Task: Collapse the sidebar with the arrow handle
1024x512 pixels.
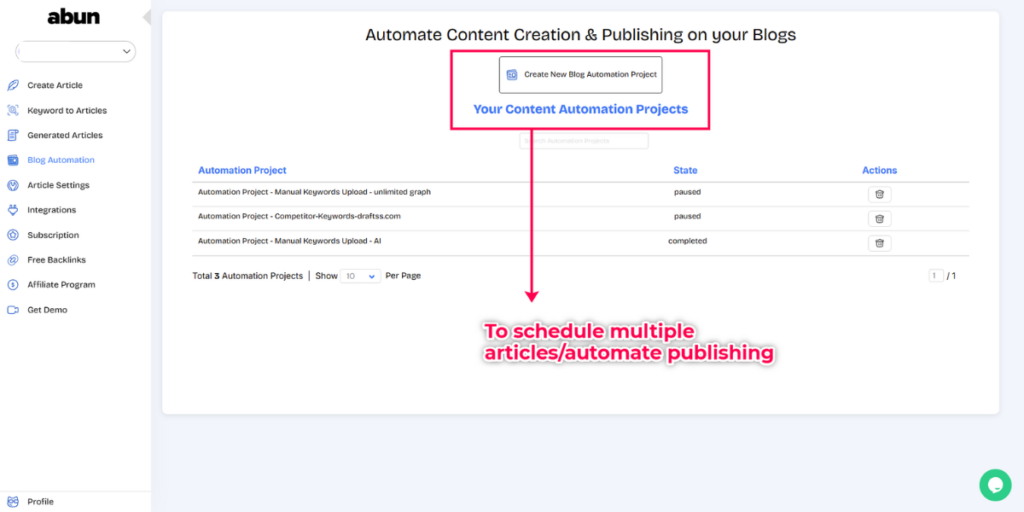Action: pos(147,17)
